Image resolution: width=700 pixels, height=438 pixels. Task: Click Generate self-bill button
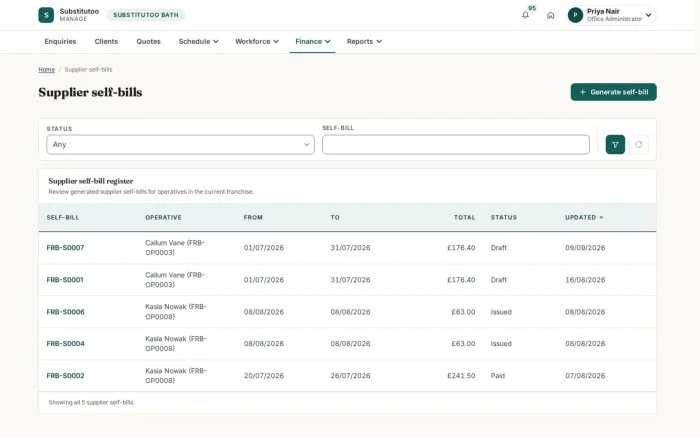pos(613,92)
